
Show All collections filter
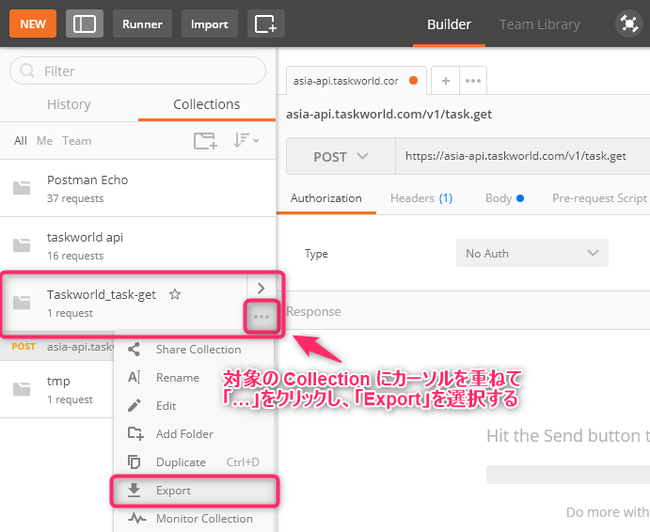(20, 141)
